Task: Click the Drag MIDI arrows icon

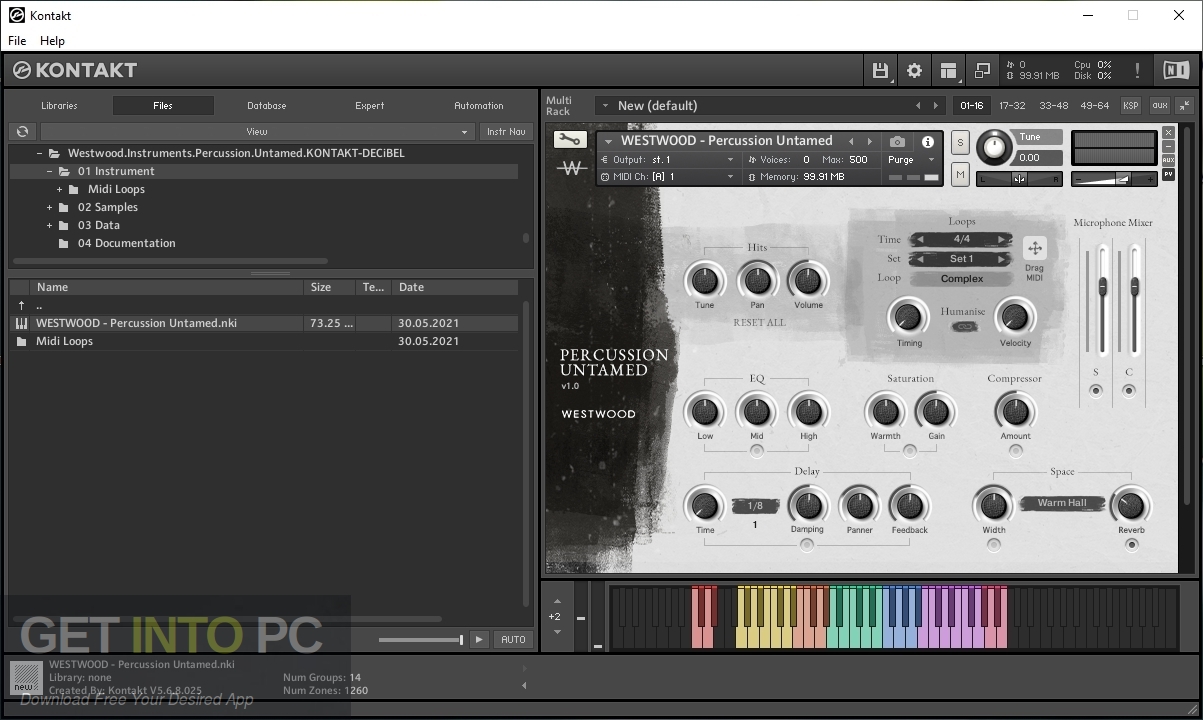Action: [x=1034, y=248]
